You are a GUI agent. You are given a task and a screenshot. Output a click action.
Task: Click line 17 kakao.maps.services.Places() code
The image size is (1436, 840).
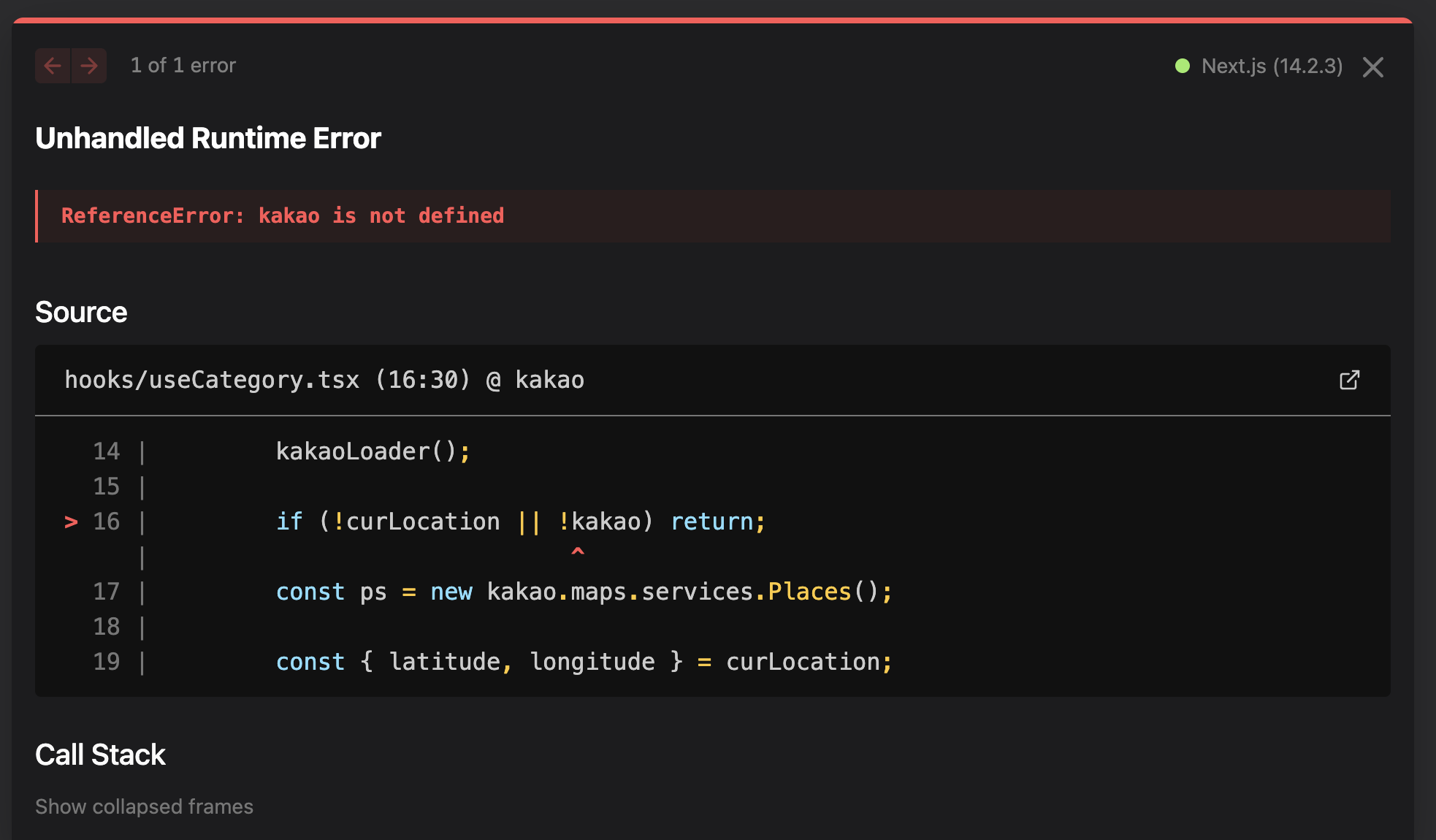(584, 592)
